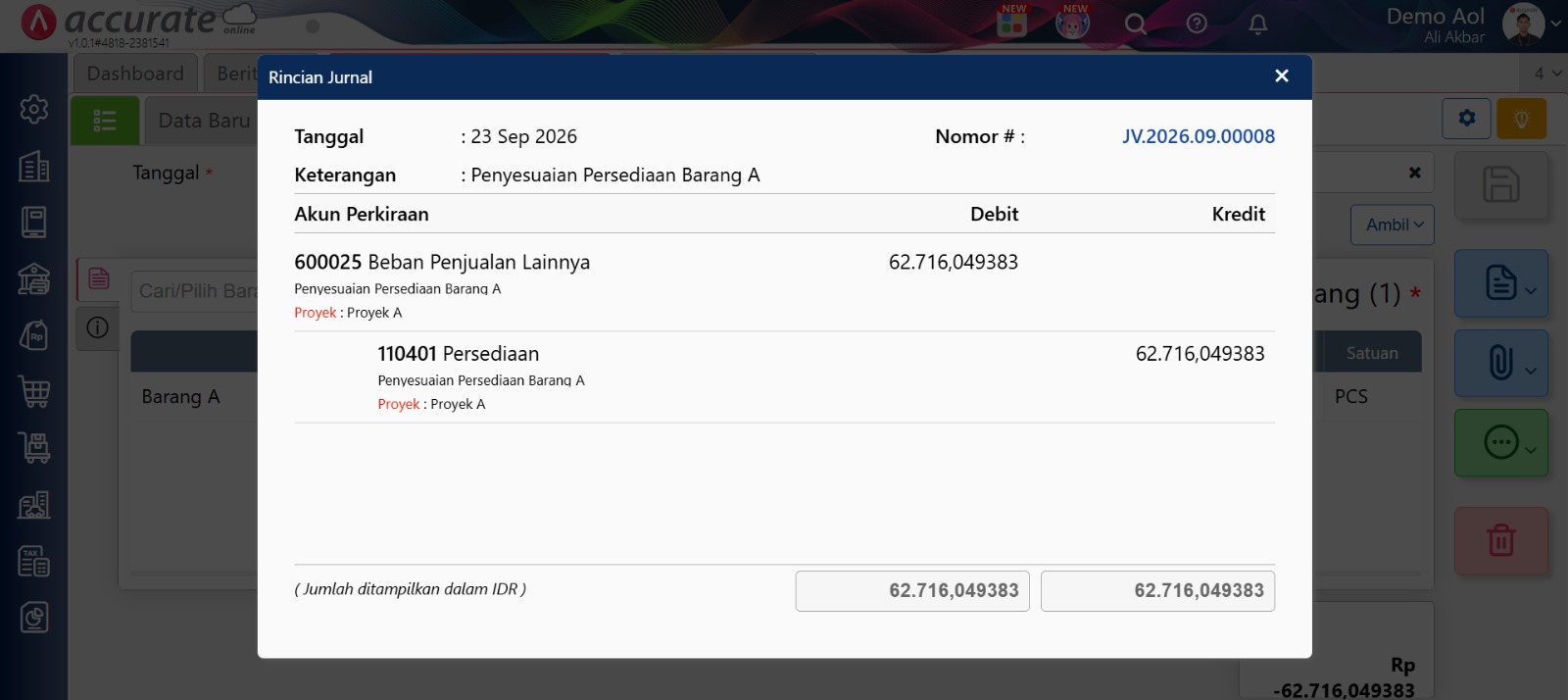Open the notifications bell
This screenshot has height=700, width=1568.
(1258, 24)
